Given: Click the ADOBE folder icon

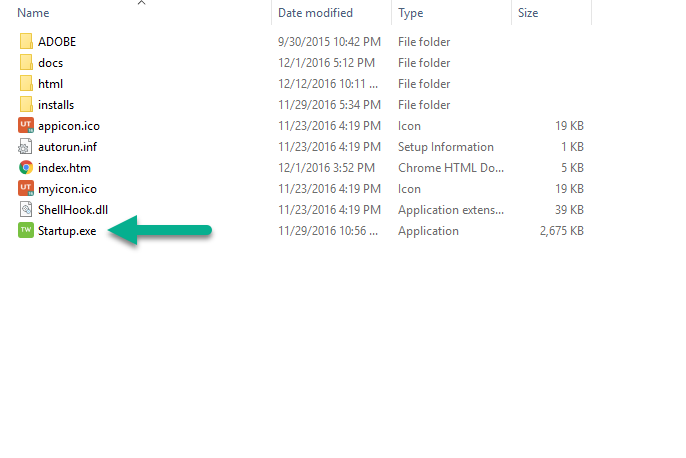Looking at the screenshot, I should [x=26, y=42].
